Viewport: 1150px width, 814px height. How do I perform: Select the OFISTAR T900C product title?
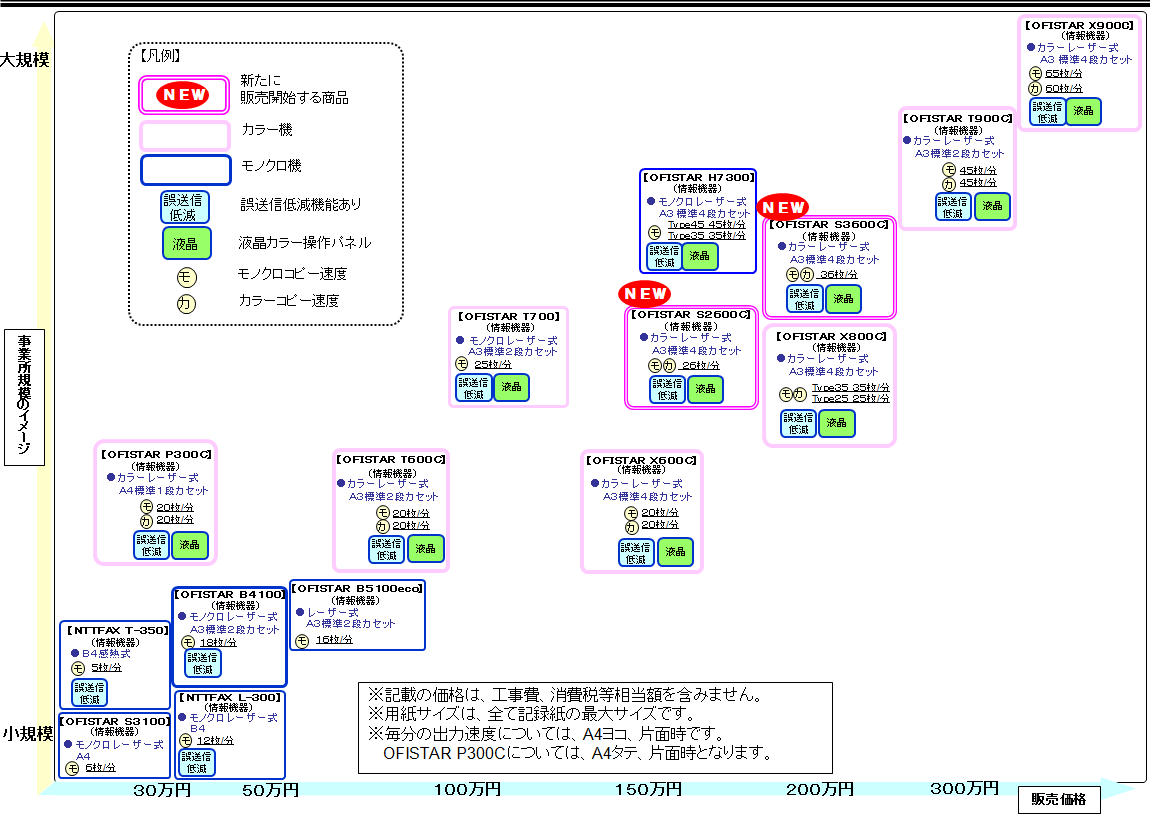(x=958, y=118)
